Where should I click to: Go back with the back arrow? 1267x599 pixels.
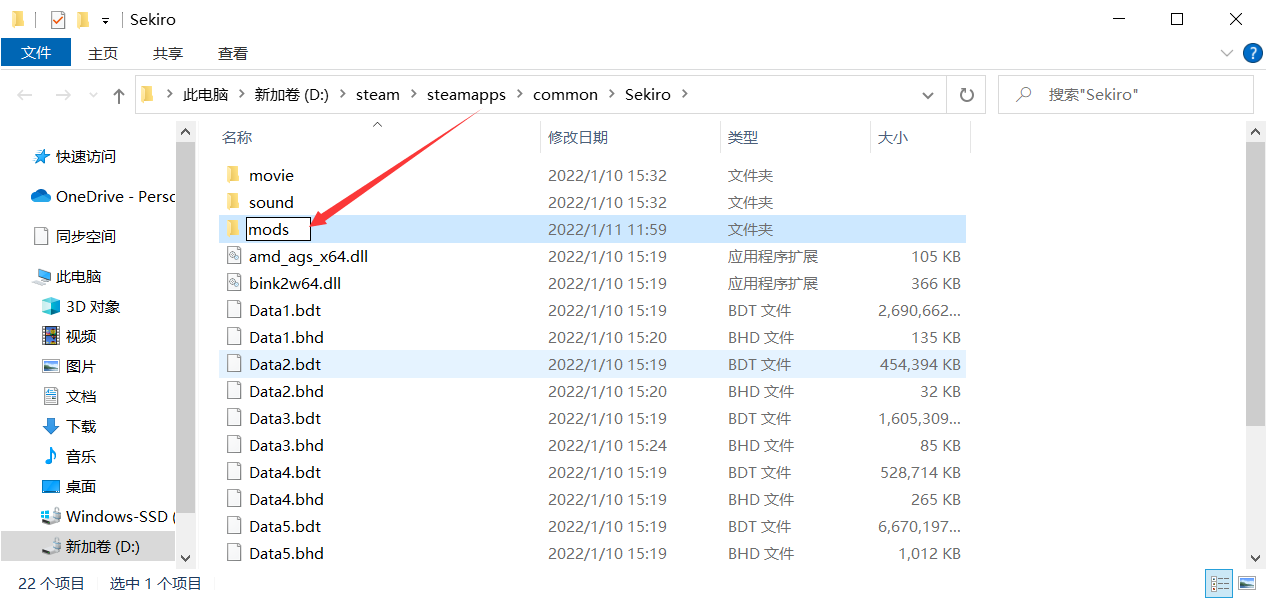click(x=25, y=95)
